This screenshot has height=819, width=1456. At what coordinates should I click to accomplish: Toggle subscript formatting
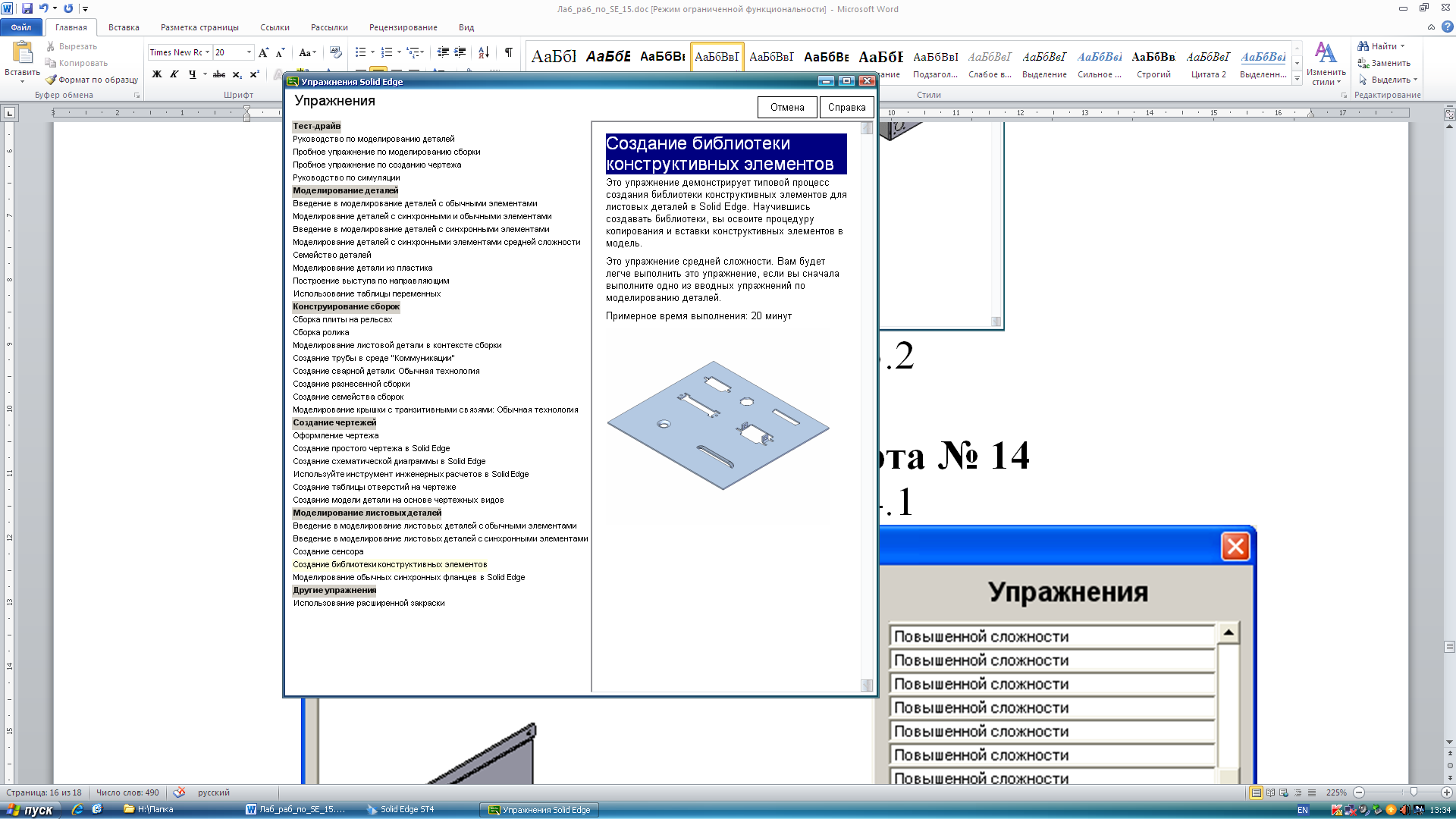point(237,74)
